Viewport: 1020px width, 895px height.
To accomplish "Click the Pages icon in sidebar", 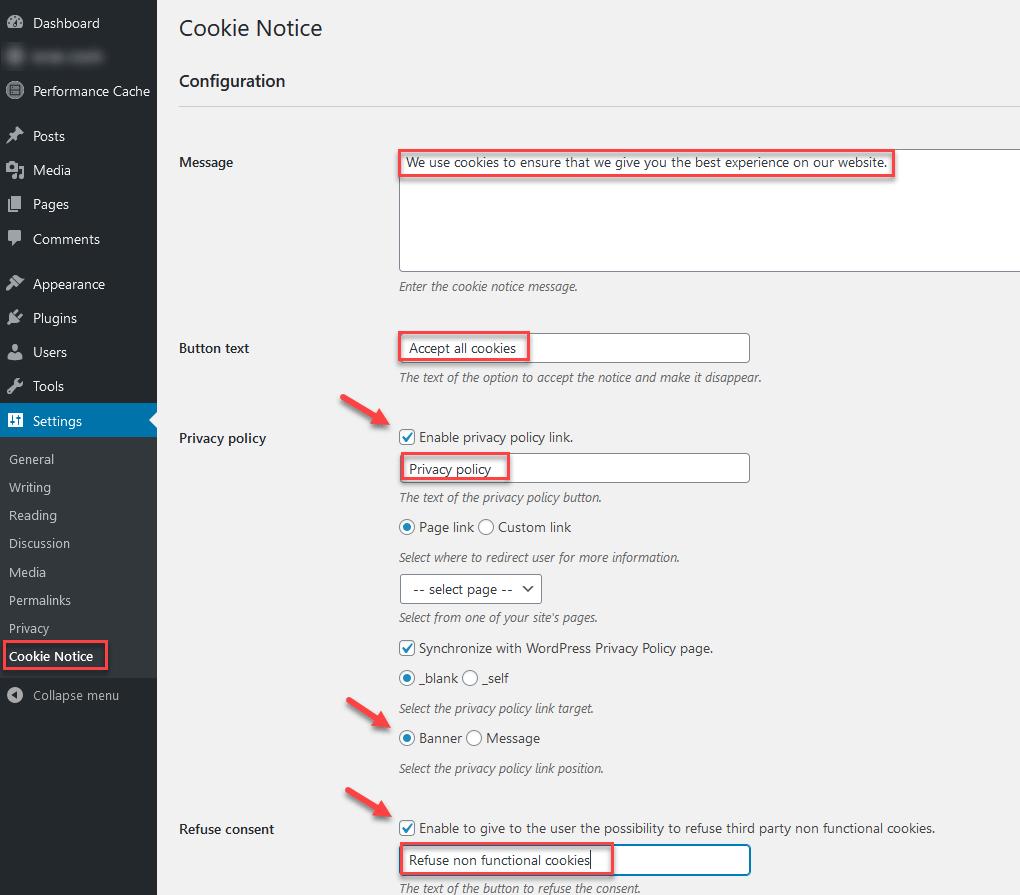I will [x=14, y=204].
